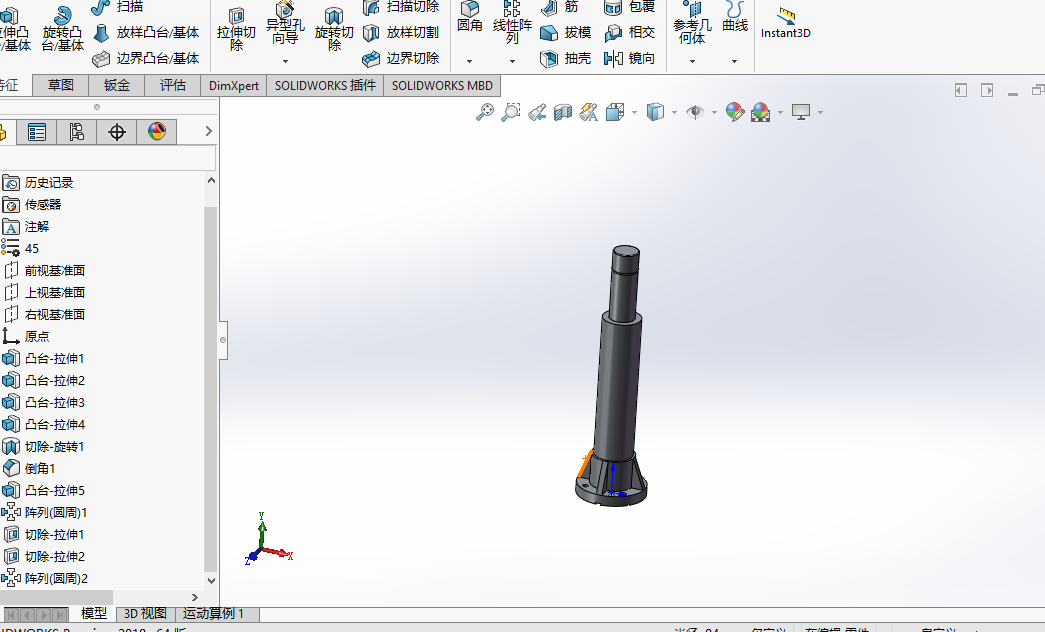Screen dimensions: 1045x632
Task: Click Apply Scene icon
Action: pyautogui.click(x=760, y=112)
